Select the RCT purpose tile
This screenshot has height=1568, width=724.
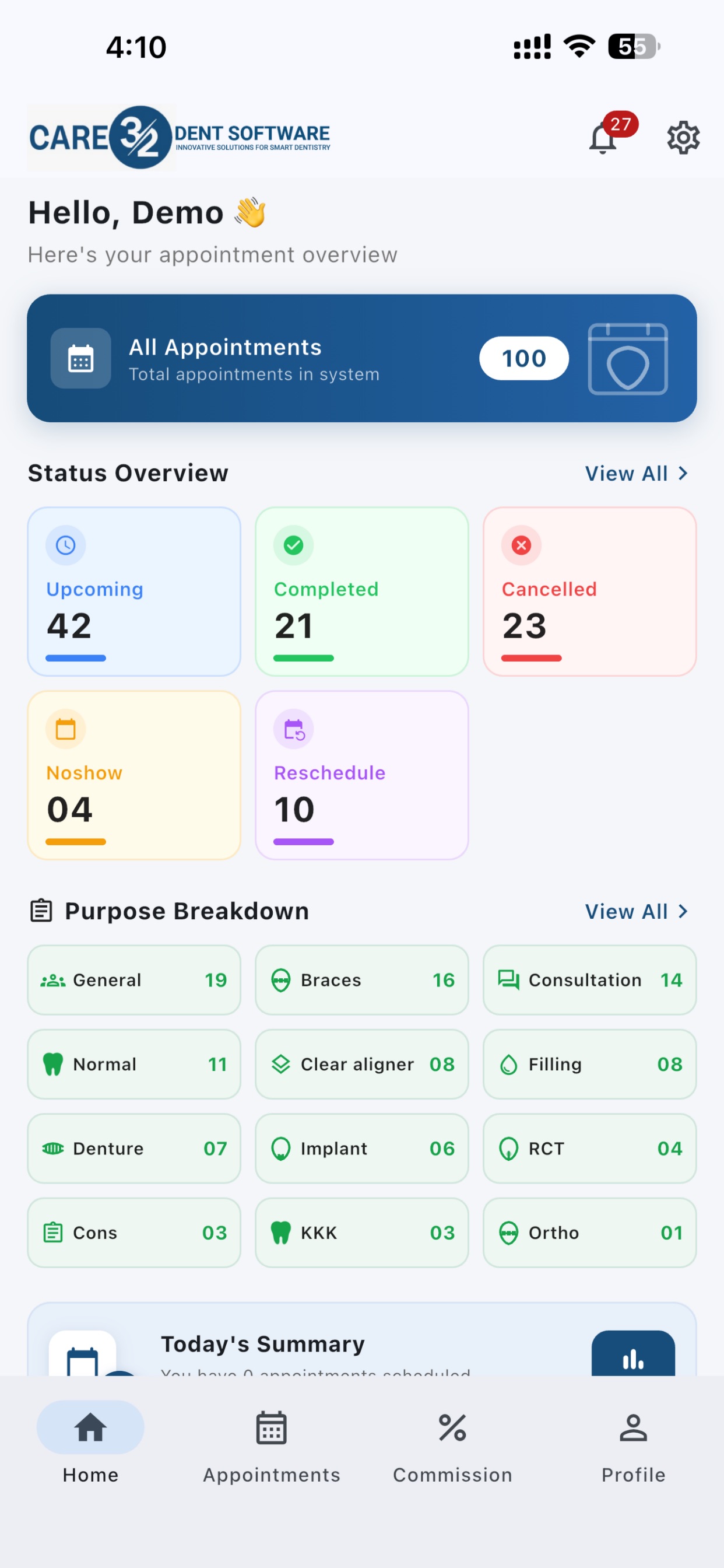589,1149
